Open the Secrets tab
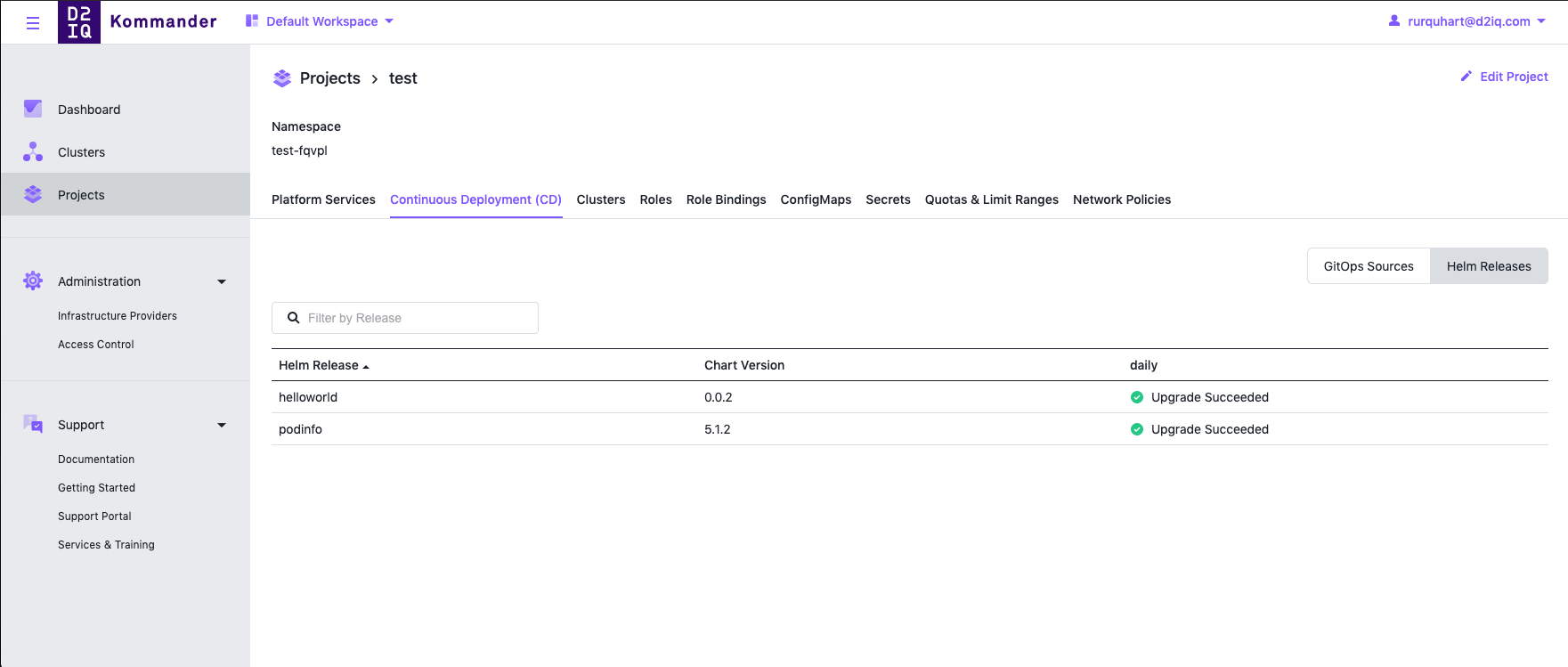This screenshot has height=667, width=1568. pos(888,199)
